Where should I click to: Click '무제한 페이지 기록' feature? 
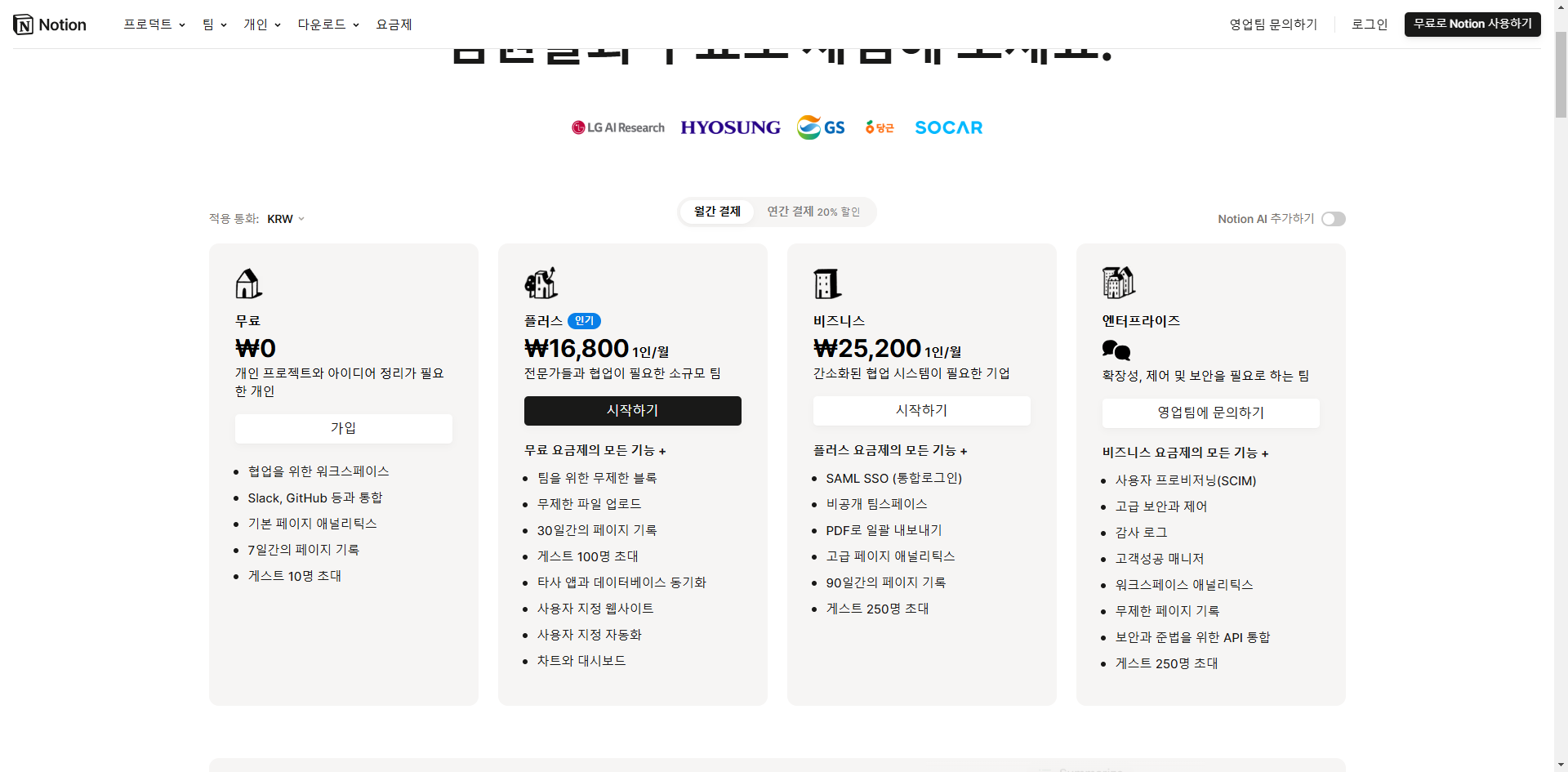pos(1168,611)
